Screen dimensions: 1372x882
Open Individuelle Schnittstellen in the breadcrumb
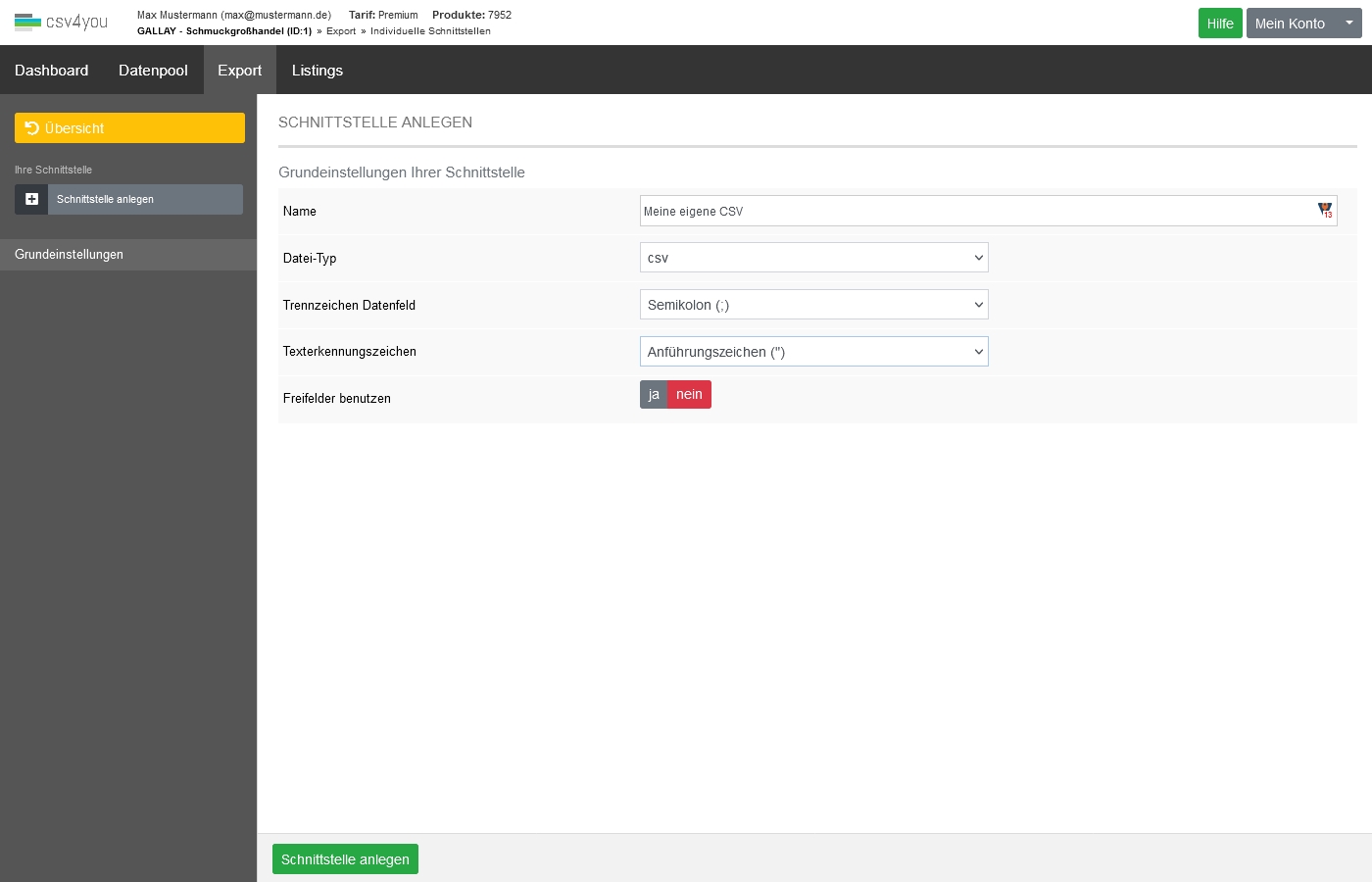[x=430, y=31]
